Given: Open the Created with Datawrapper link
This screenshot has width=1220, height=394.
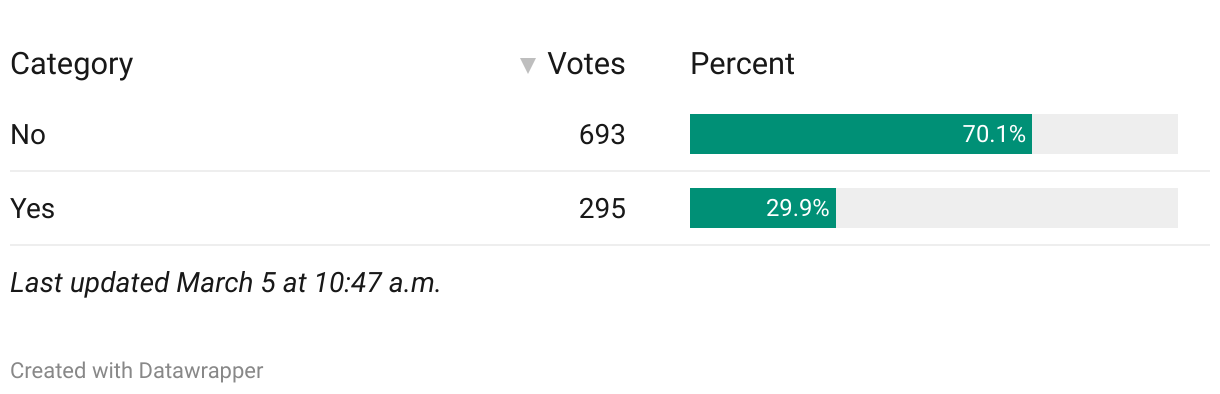Looking at the screenshot, I should 137,371.
